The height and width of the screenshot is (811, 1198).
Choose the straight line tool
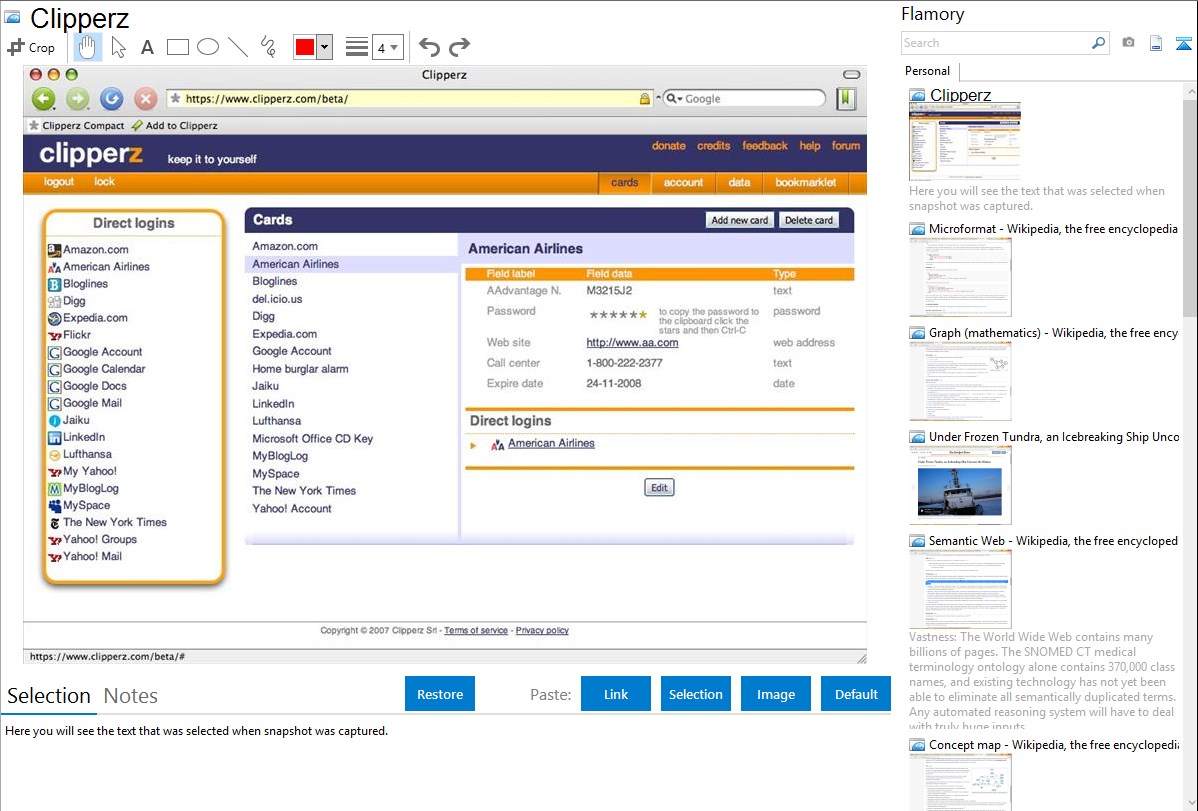(x=238, y=47)
